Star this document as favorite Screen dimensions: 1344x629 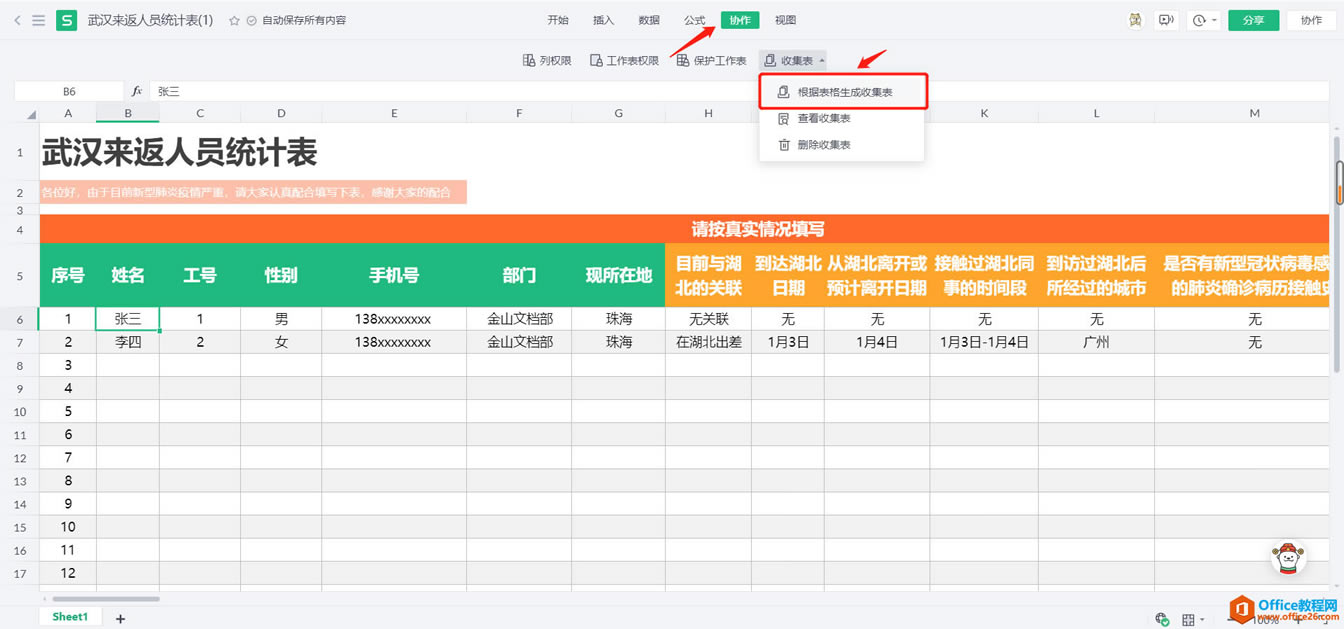click(x=234, y=20)
